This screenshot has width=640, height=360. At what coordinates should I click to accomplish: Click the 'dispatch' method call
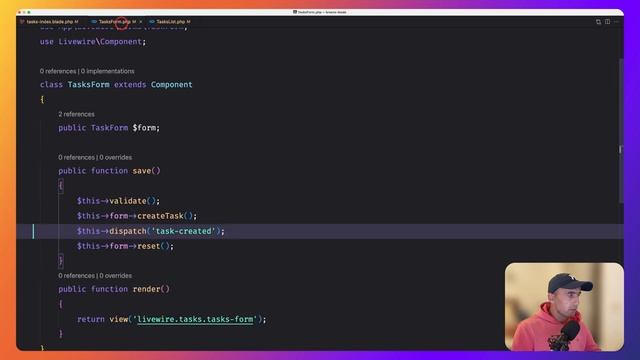(x=128, y=231)
